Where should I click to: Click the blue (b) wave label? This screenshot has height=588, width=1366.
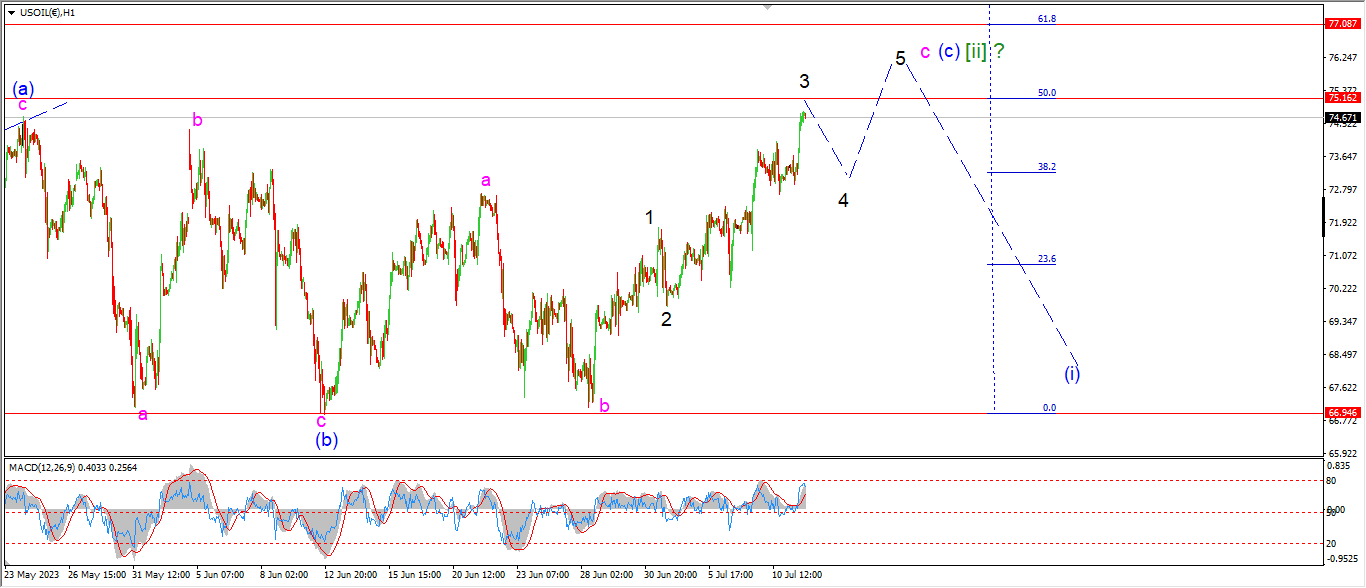tap(327, 439)
